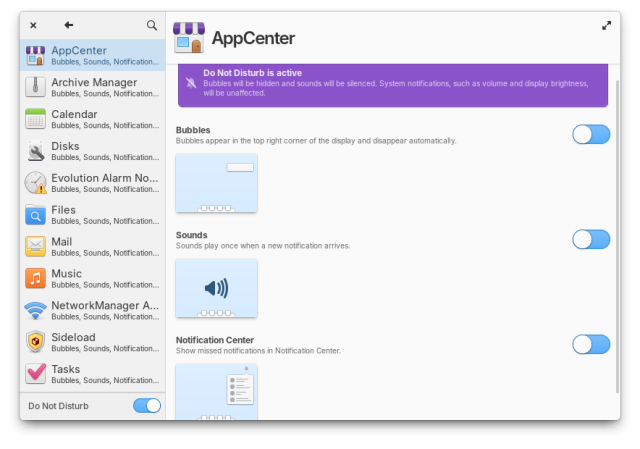This screenshot has height=449, width=640.
Task: Click the Calendar app icon
Action: tap(36, 119)
